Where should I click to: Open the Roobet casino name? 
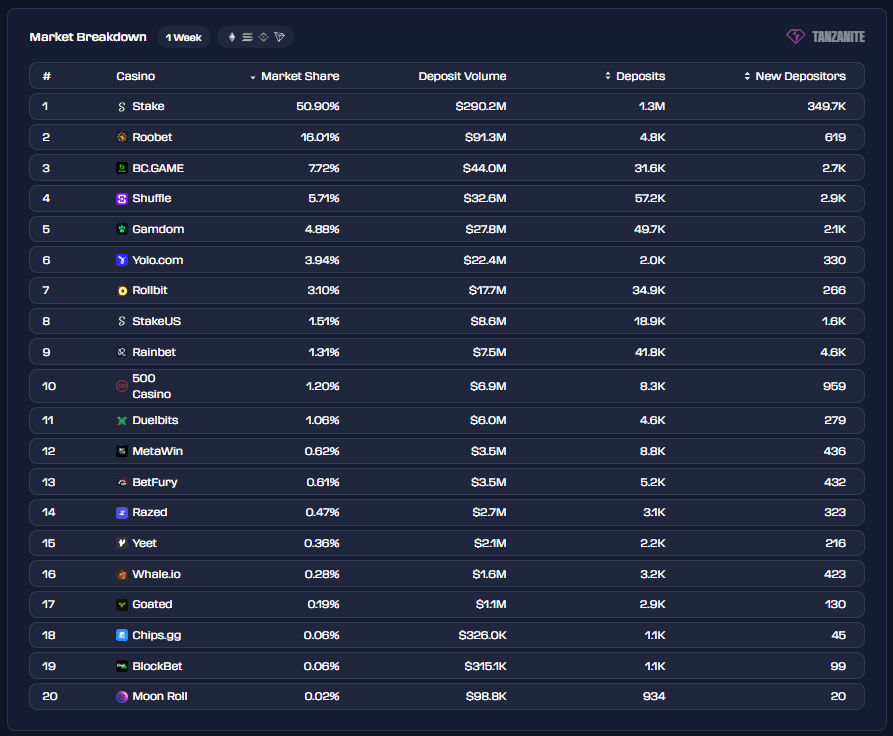coord(152,137)
